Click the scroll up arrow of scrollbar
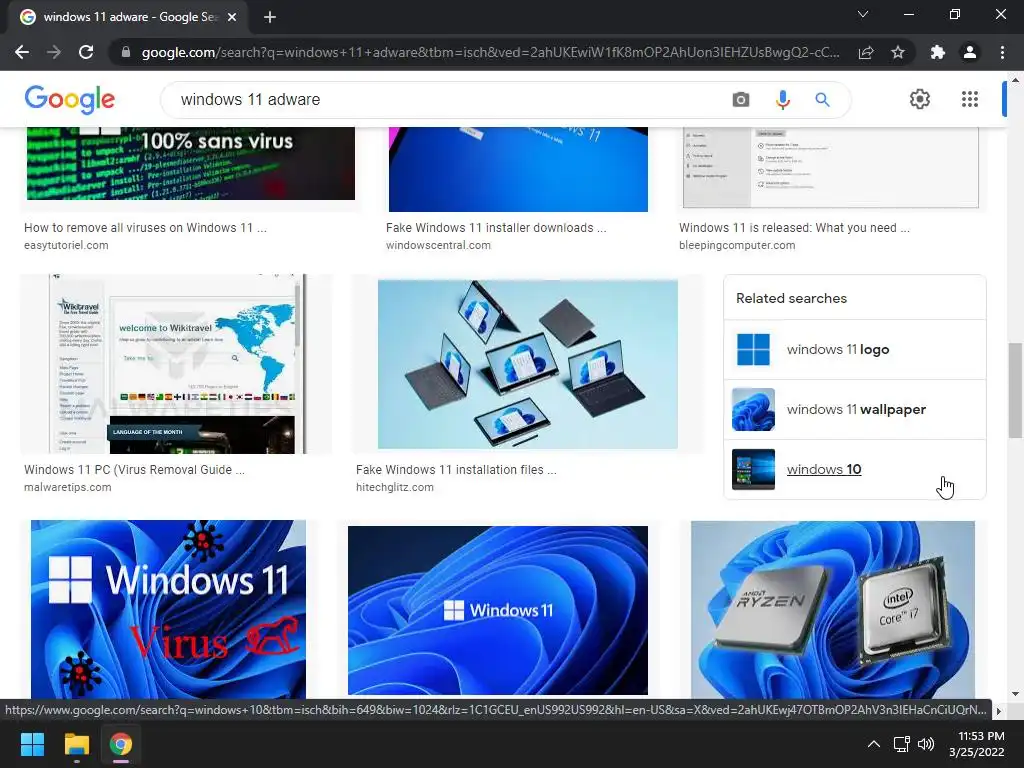 [x=1015, y=80]
